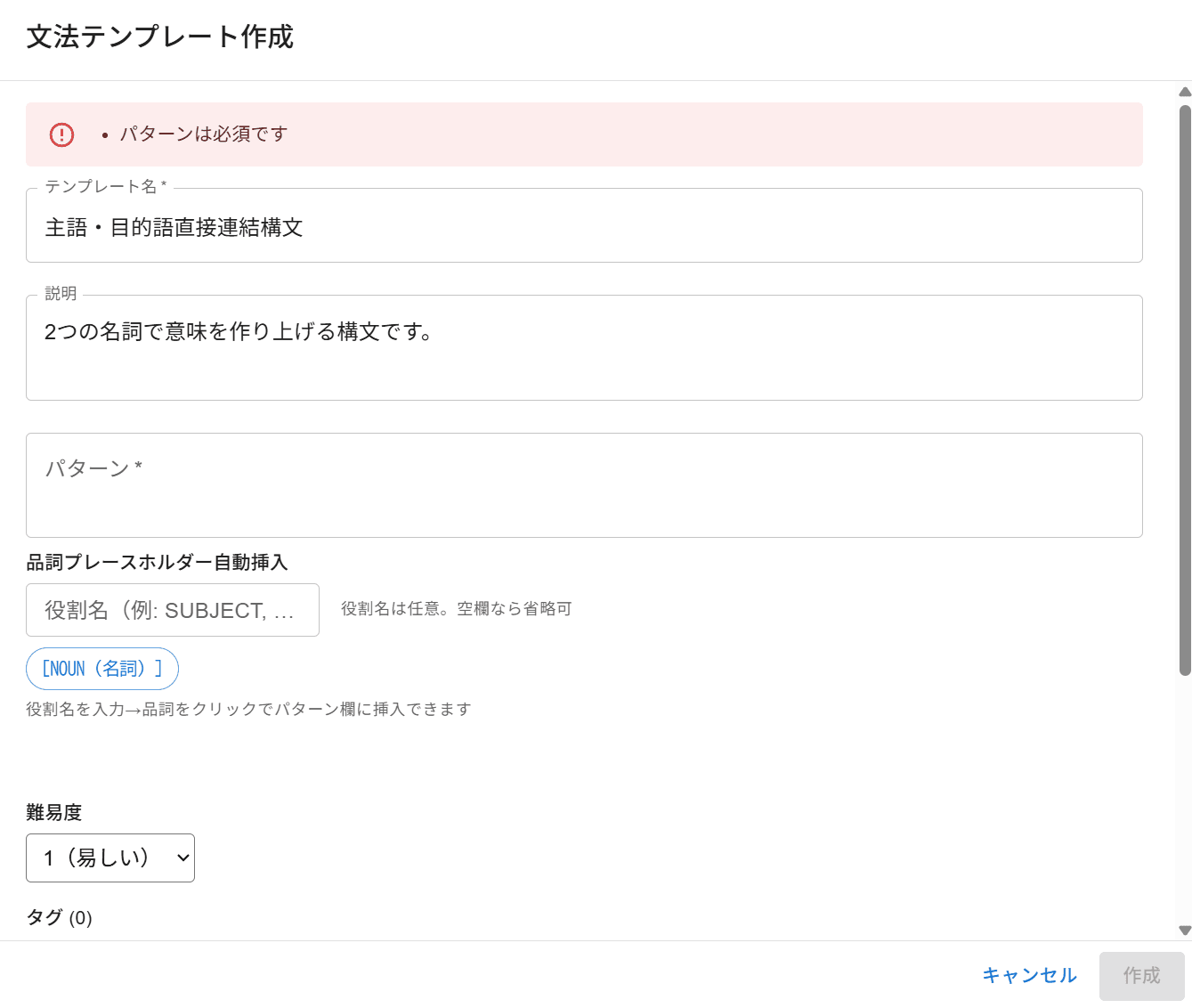Open the 難易度 difficulty dropdown
1192x1008 pixels.
[110, 858]
